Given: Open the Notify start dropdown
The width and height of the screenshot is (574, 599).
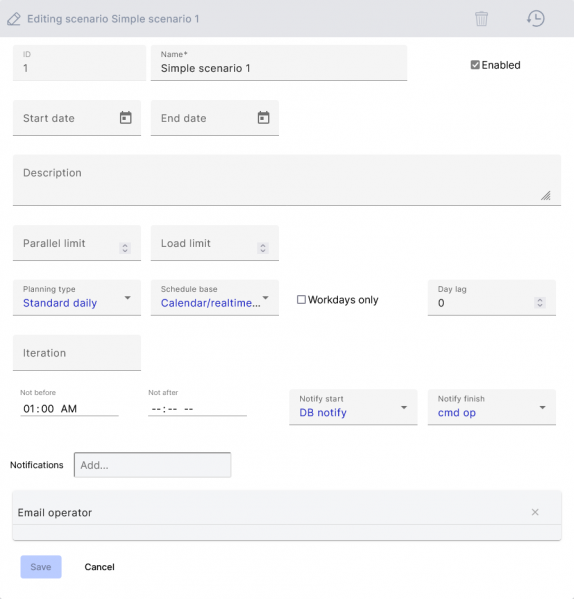Looking at the screenshot, I should [x=353, y=407].
